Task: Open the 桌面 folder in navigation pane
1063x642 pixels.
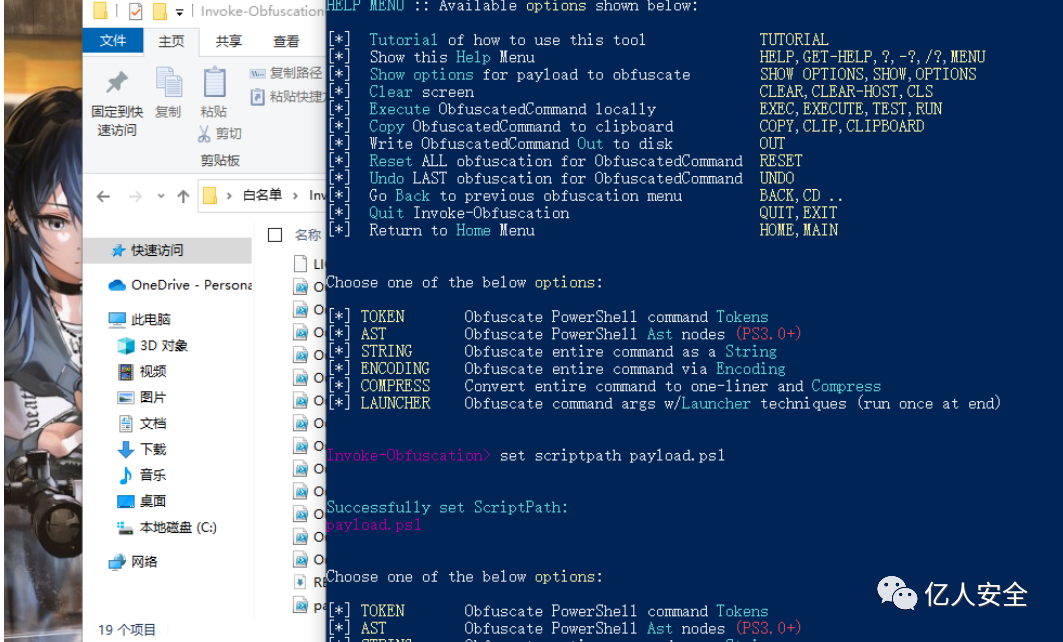Action: (142, 502)
